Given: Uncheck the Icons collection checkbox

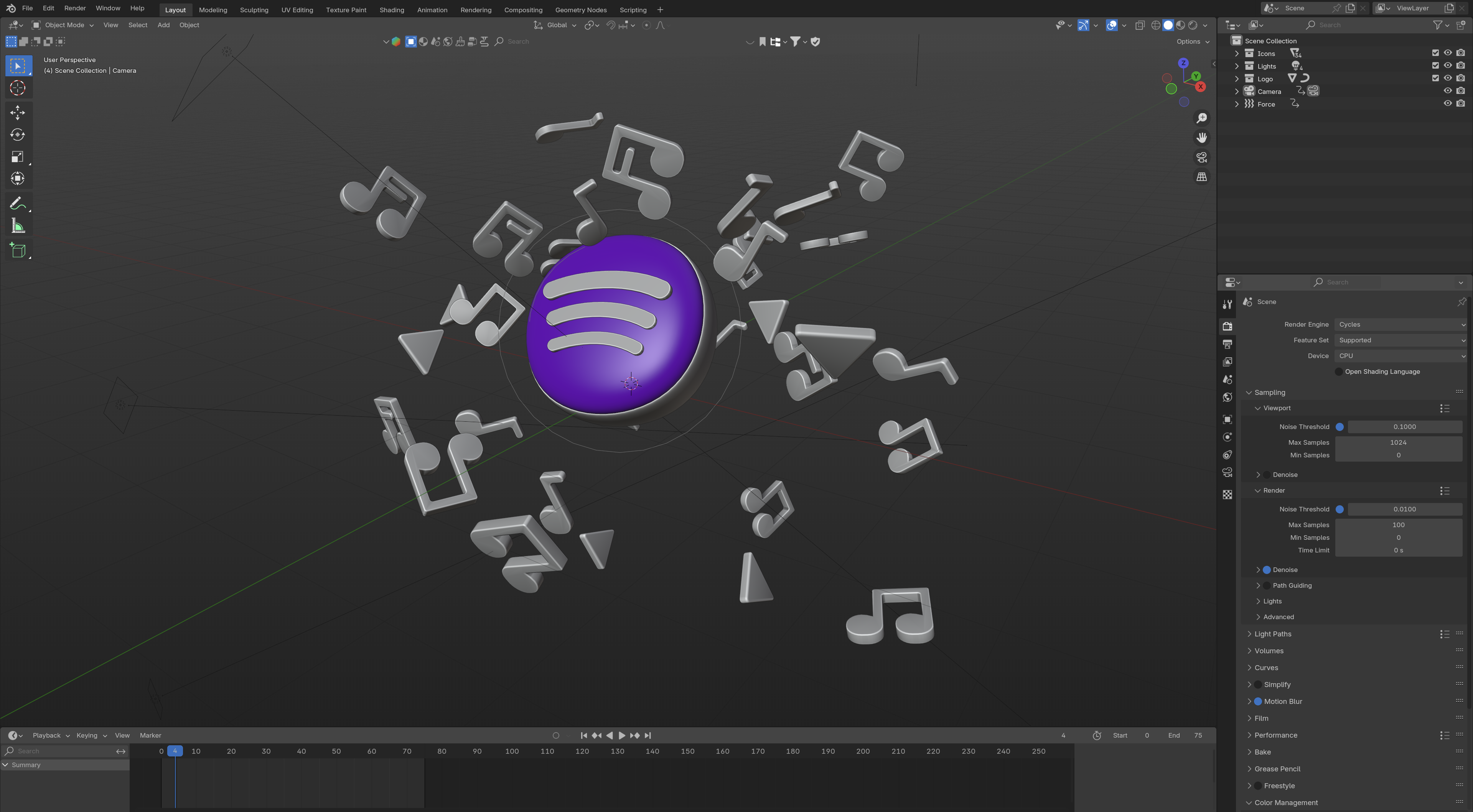Looking at the screenshot, I should [1435, 53].
